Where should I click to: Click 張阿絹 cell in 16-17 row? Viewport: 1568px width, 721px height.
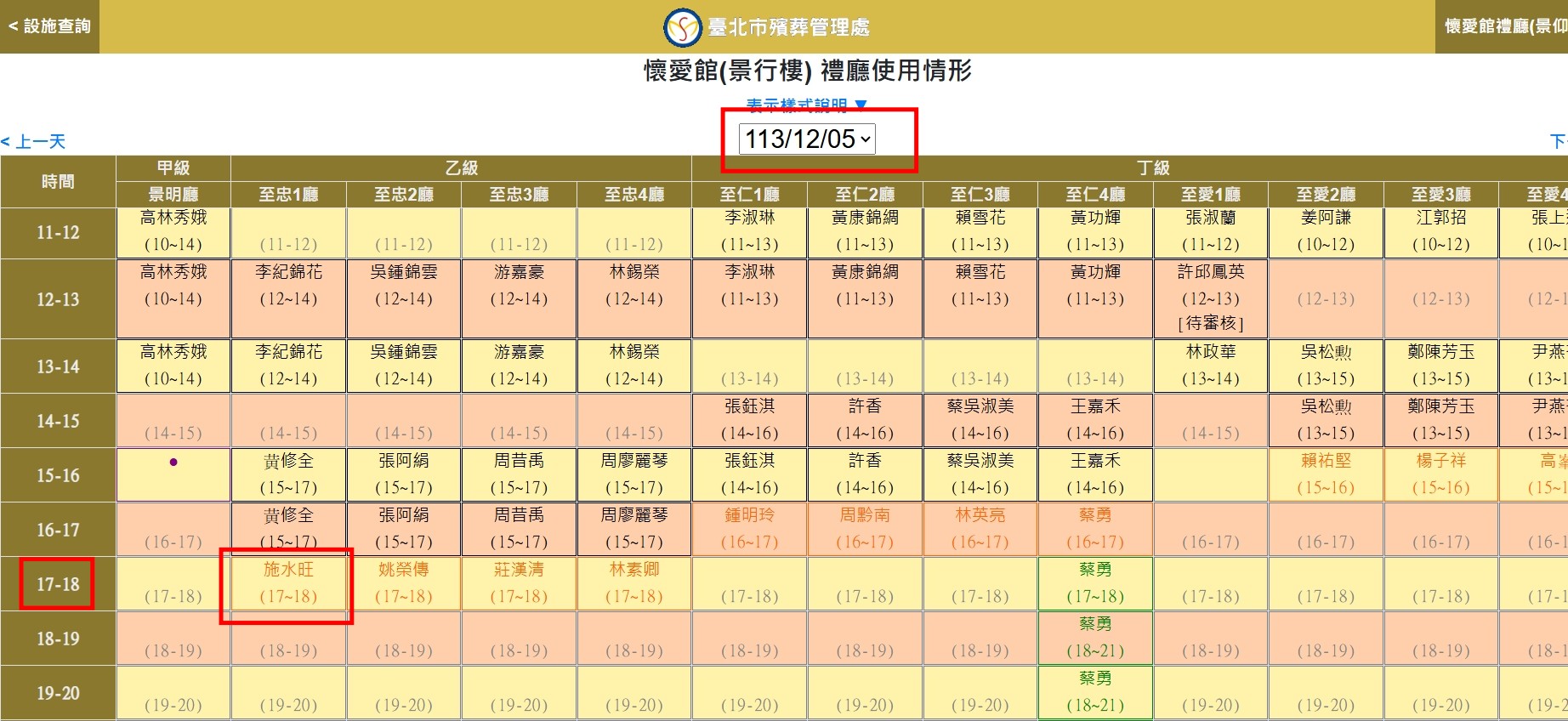click(x=404, y=529)
